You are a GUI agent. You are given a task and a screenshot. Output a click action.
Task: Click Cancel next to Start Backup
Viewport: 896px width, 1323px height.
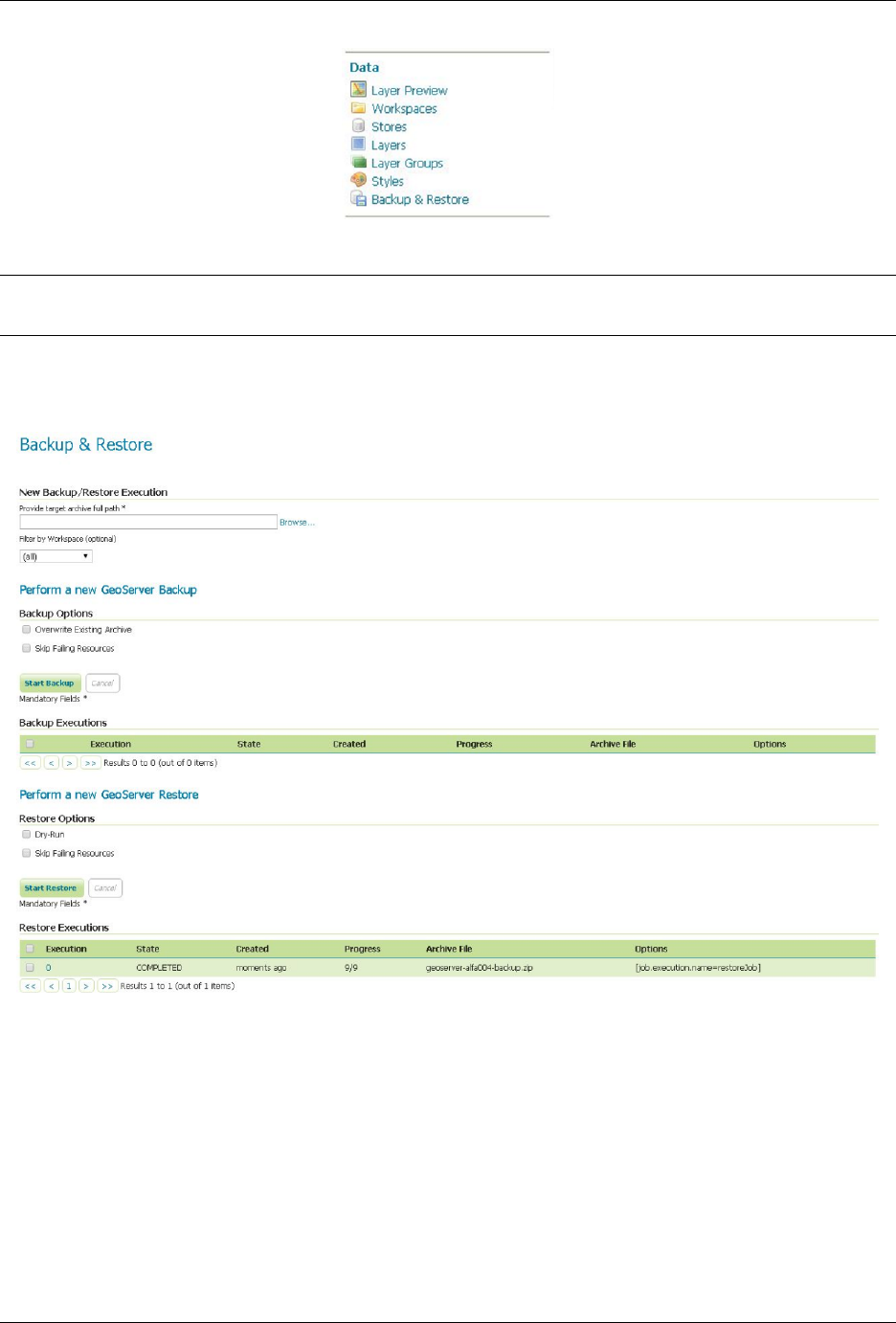coord(102,684)
